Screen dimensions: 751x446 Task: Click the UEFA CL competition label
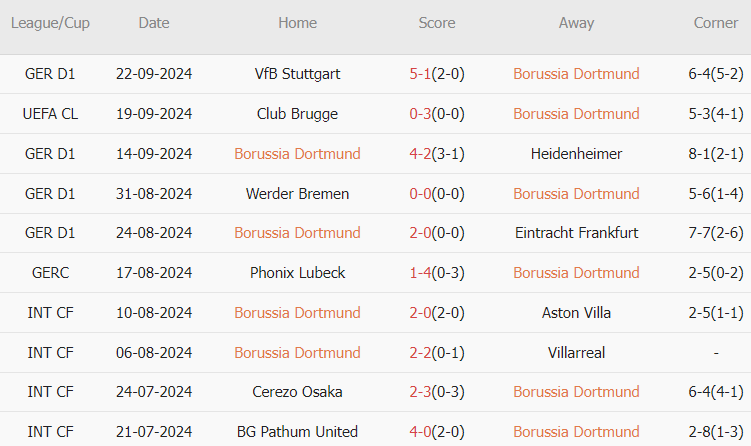[50, 114]
